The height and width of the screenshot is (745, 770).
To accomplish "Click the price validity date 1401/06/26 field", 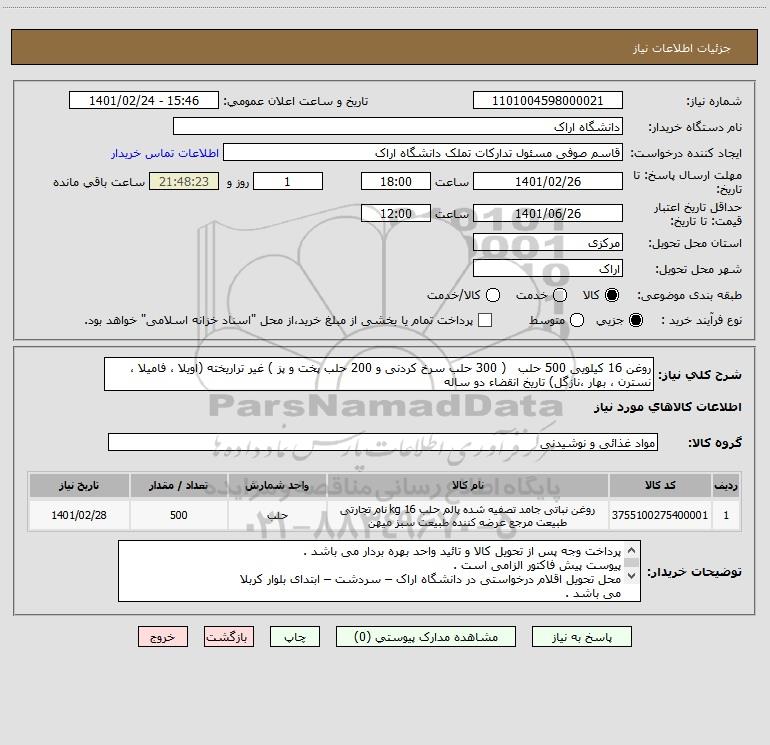I will 548,213.
